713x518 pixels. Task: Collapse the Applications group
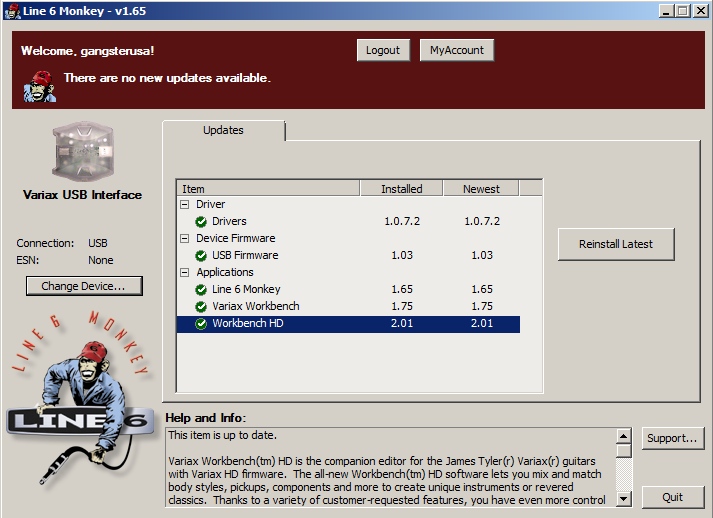(x=185, y=272)
